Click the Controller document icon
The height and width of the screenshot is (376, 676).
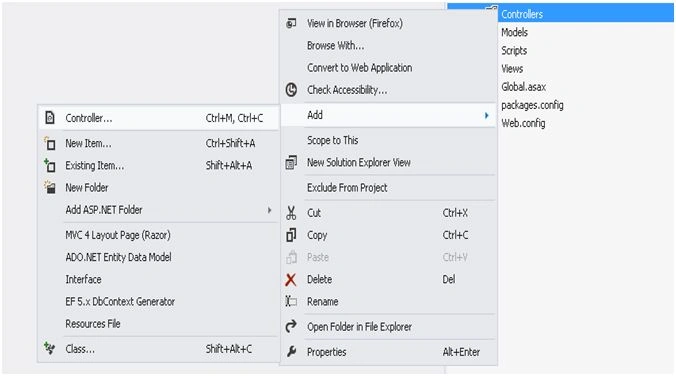click(50, 117)
